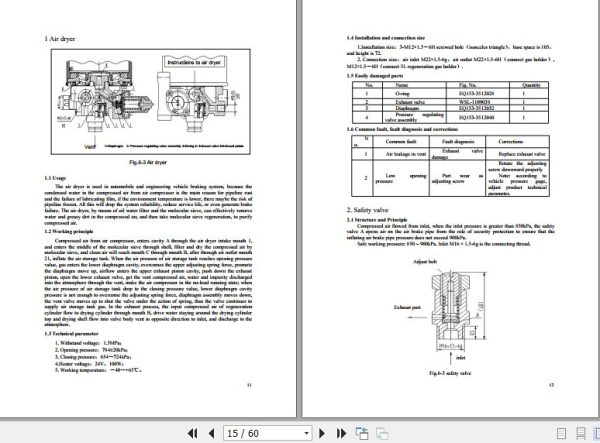
Task: Click the '1.5 Easily damaged parts' heading
Action: (x=375, y=76)
